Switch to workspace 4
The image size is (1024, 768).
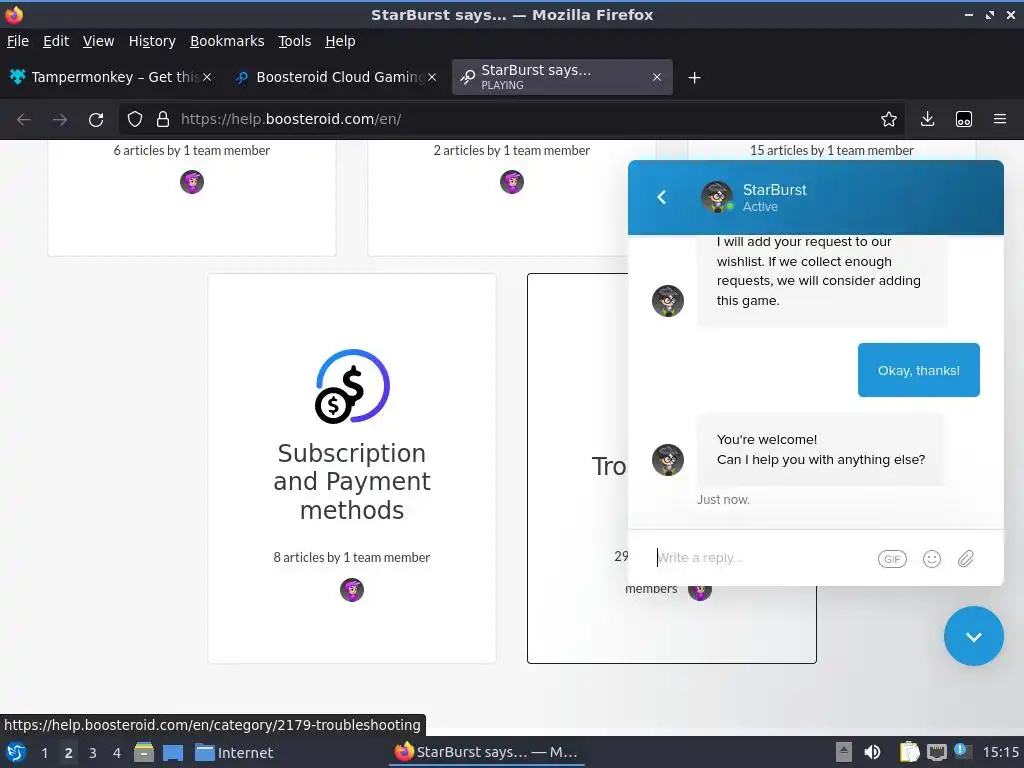click(x=117, y=752)
